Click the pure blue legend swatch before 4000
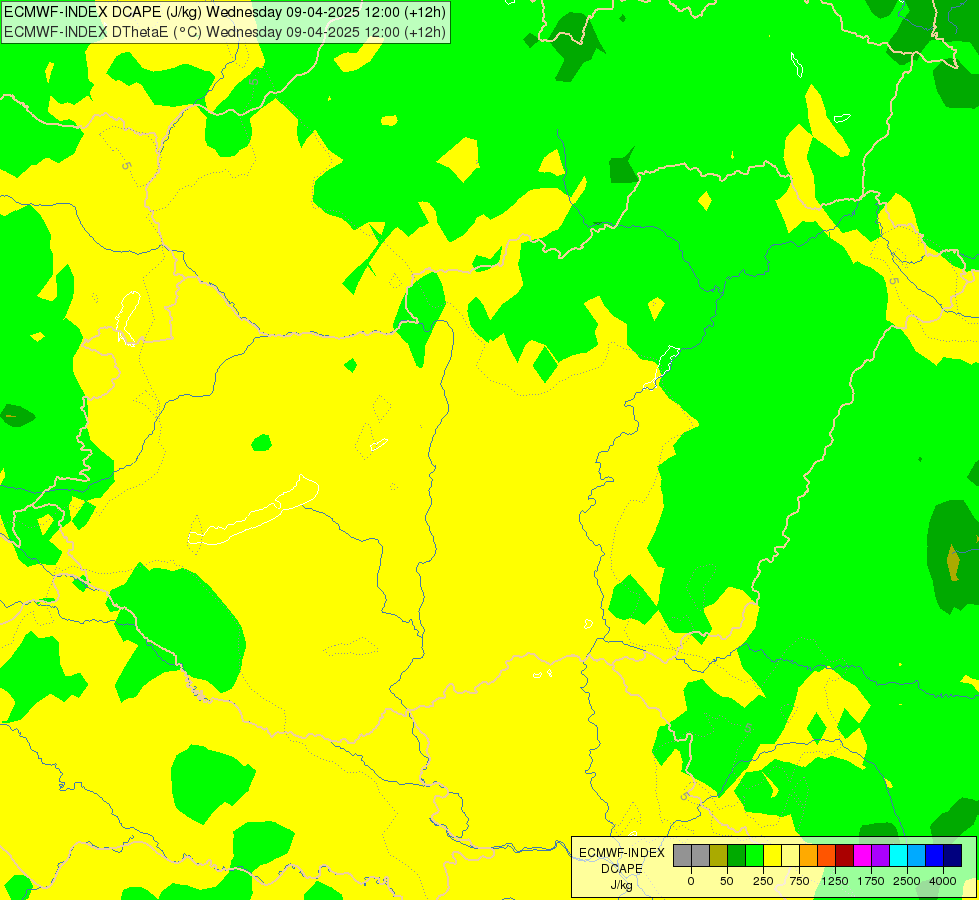This screenshot has height=900, width=979. tap(935, 856)
